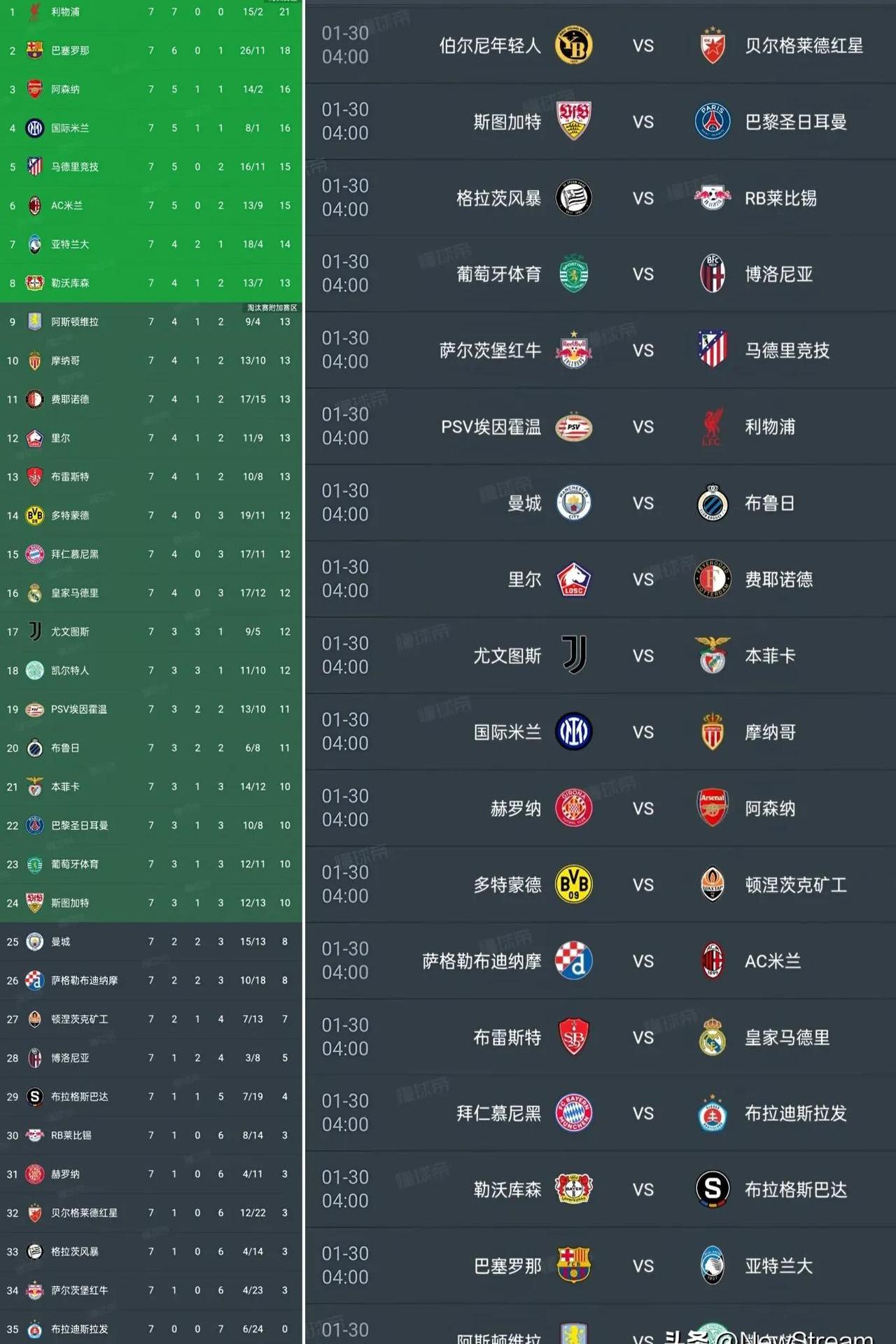Viewport: 896px width, 1344px height.
Task: Click the Real Madrid crest next to 皇家马德里 fixture
Action: (713, 1037)
